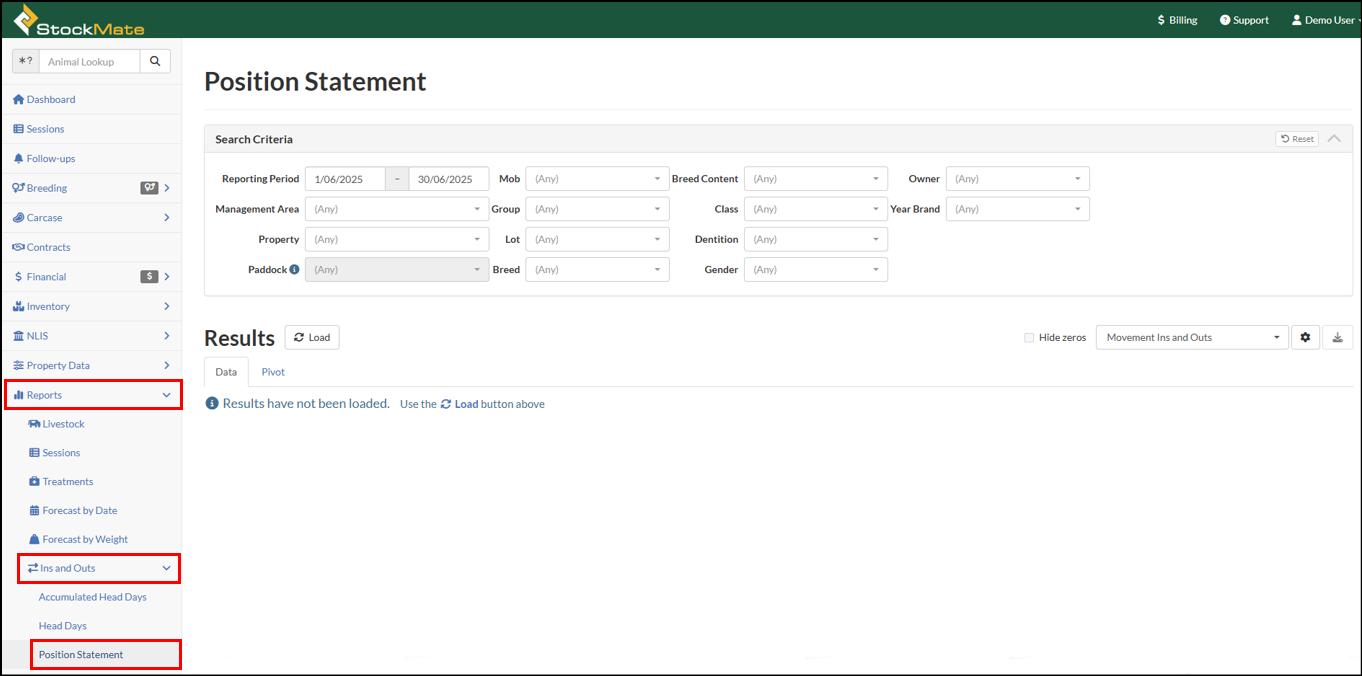Click the reporting period start date field
The image size is (1362, 676).
pyautogui.click(x=345, y=179)
